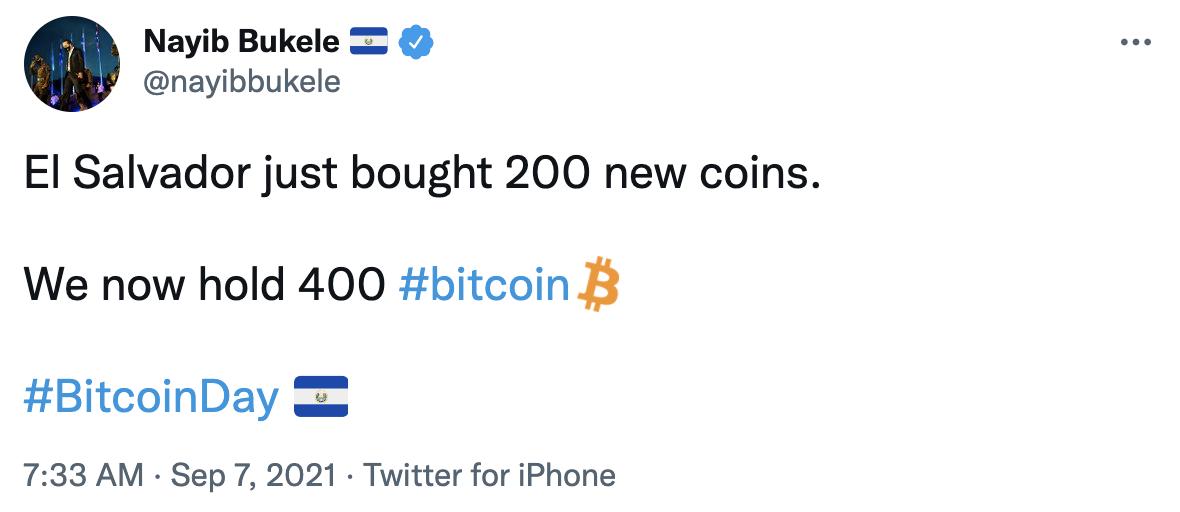Click the flag emoji after #BitcoinDay
Screen dimensions: 1180x512
[x=320, y=397]
